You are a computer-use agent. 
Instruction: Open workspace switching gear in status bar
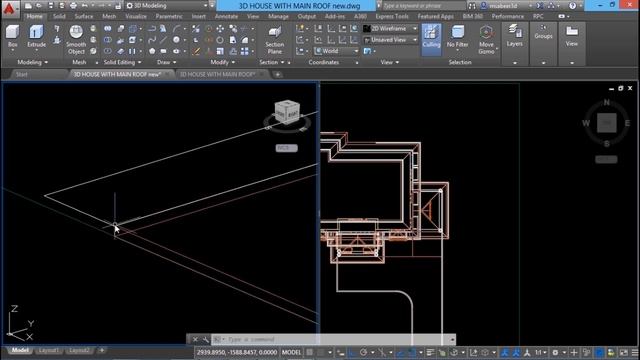(556, 352)
